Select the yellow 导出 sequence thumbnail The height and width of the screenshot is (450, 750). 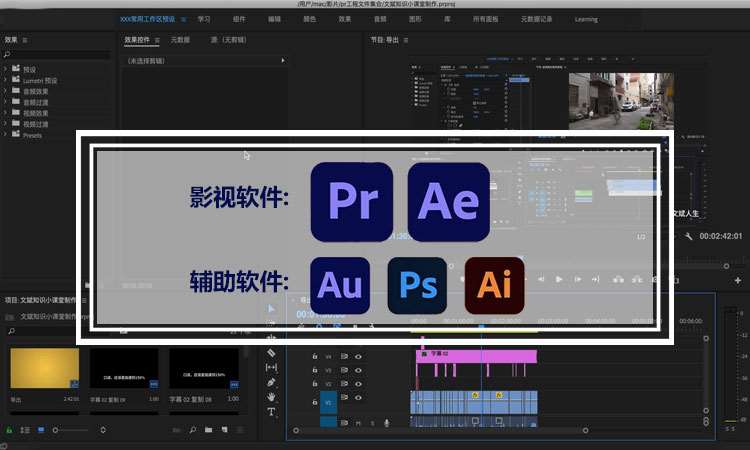point(44,369)
